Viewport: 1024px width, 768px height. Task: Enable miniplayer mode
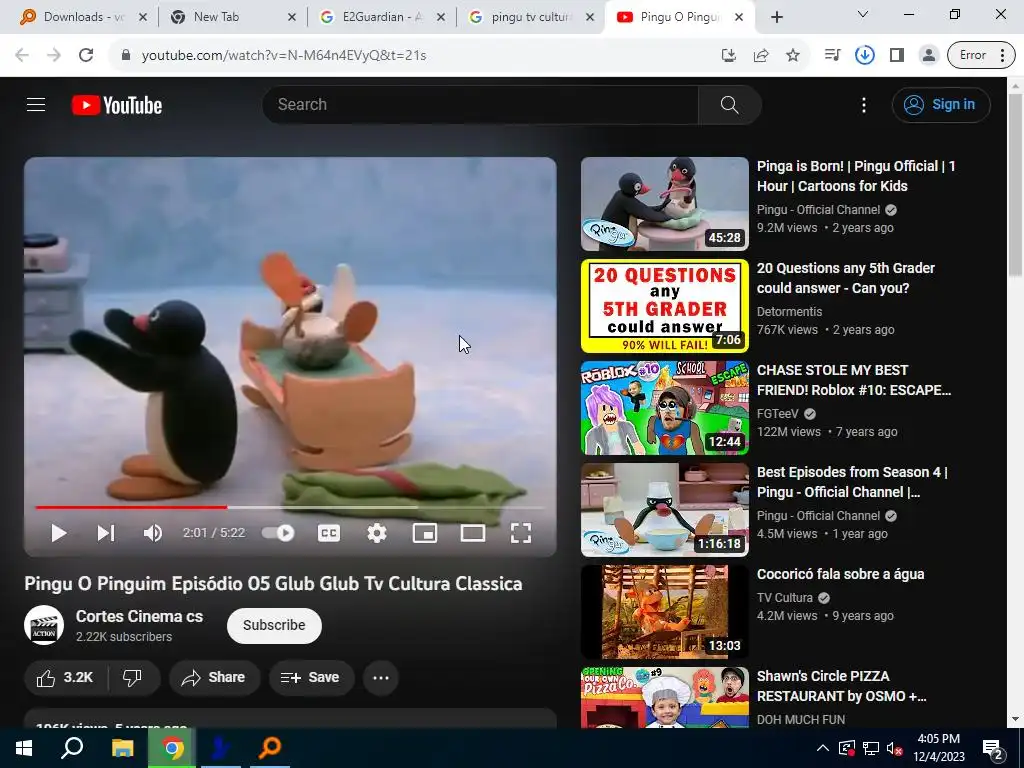[x=424, y=533]
